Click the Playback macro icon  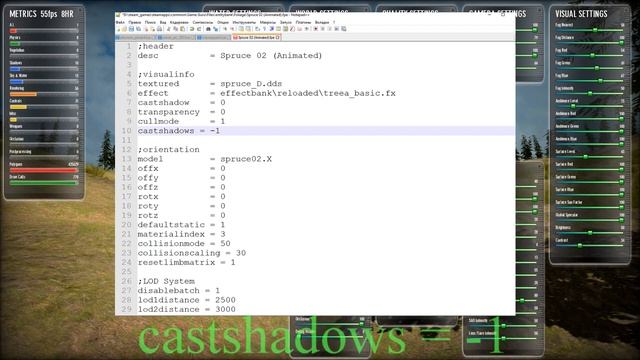329,29
